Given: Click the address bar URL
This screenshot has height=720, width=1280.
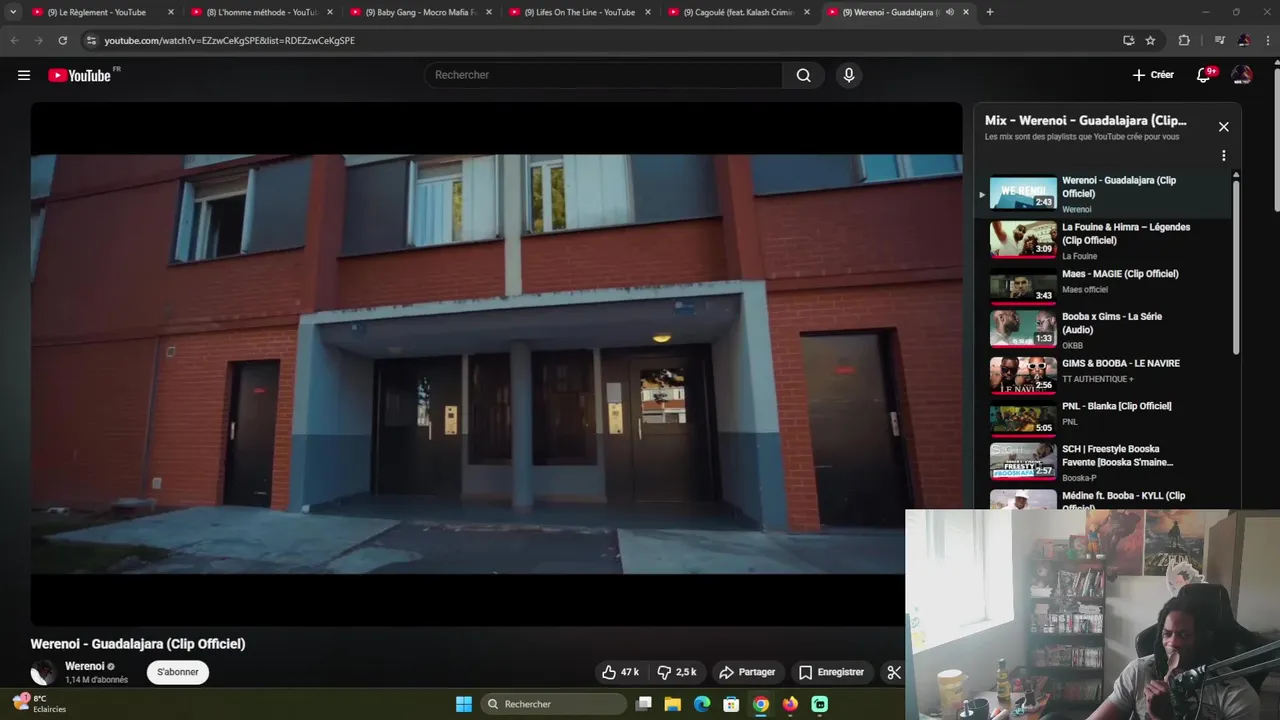Looking at the screenshot, I should (230, 40).
